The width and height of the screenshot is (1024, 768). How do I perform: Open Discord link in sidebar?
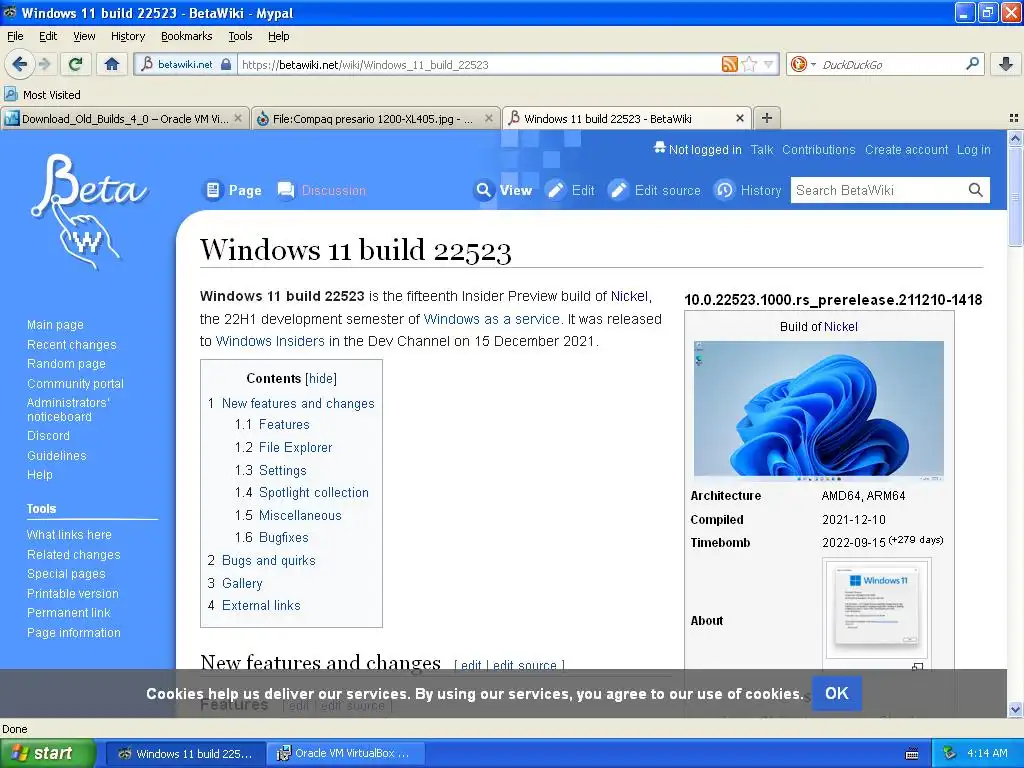pos(48,436)
